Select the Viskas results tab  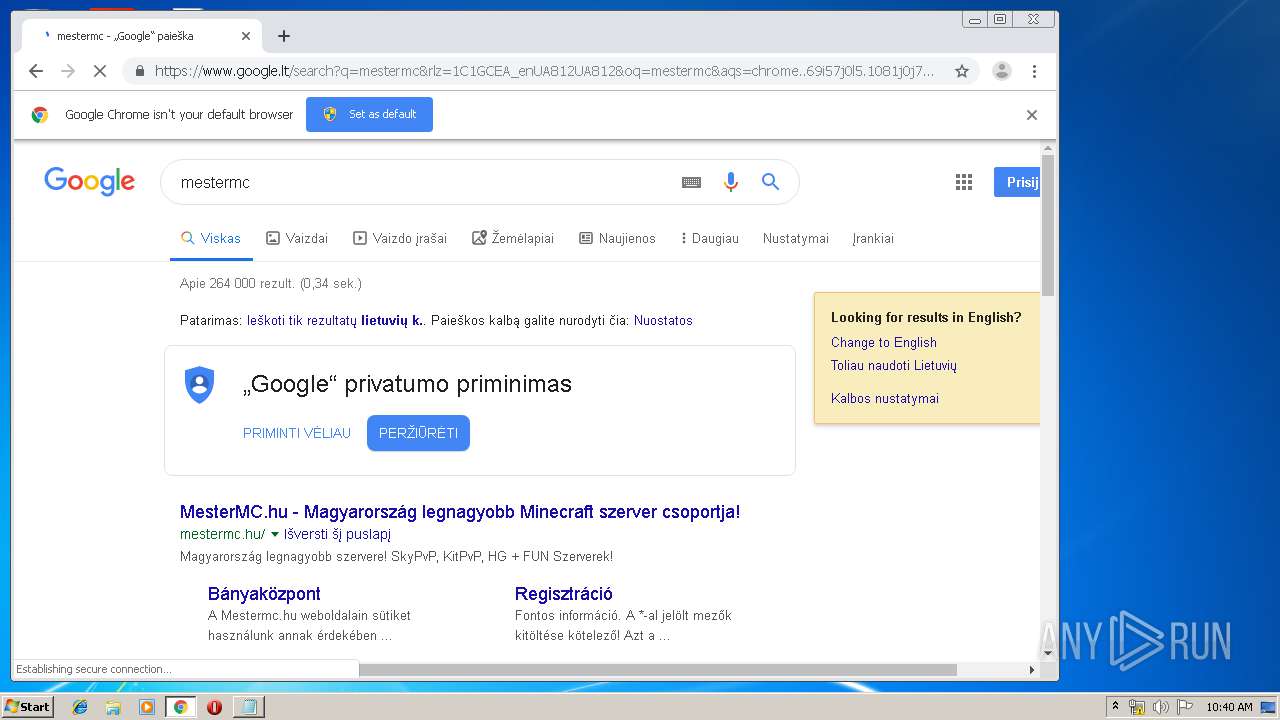pyautogui.click(x=211, y=238)
